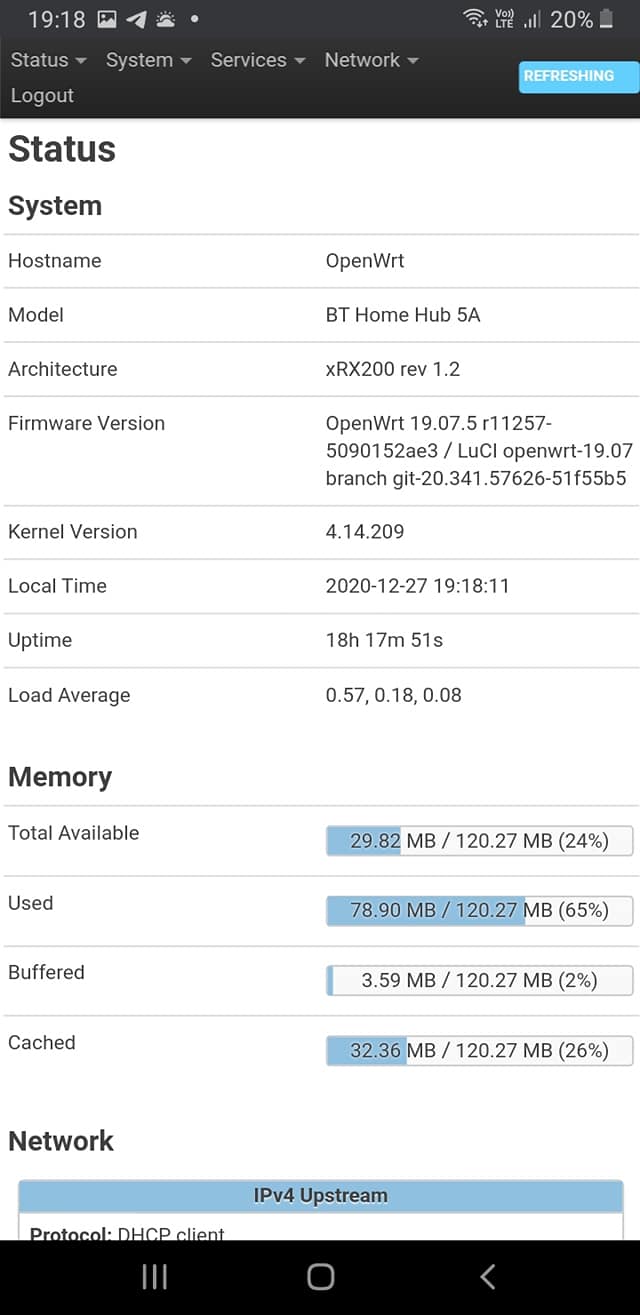Select the IPv4 Upstream header

pyautogui.click(x=320, y=1196)
